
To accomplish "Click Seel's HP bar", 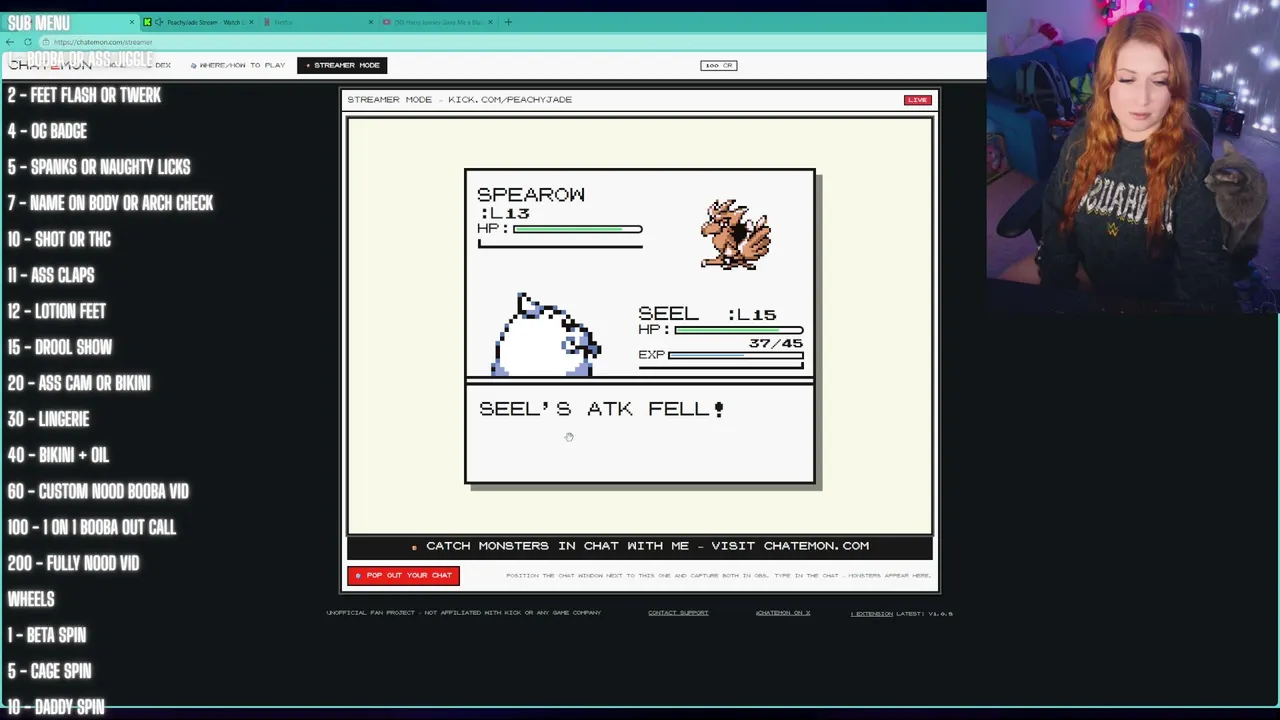I will 739,330.
